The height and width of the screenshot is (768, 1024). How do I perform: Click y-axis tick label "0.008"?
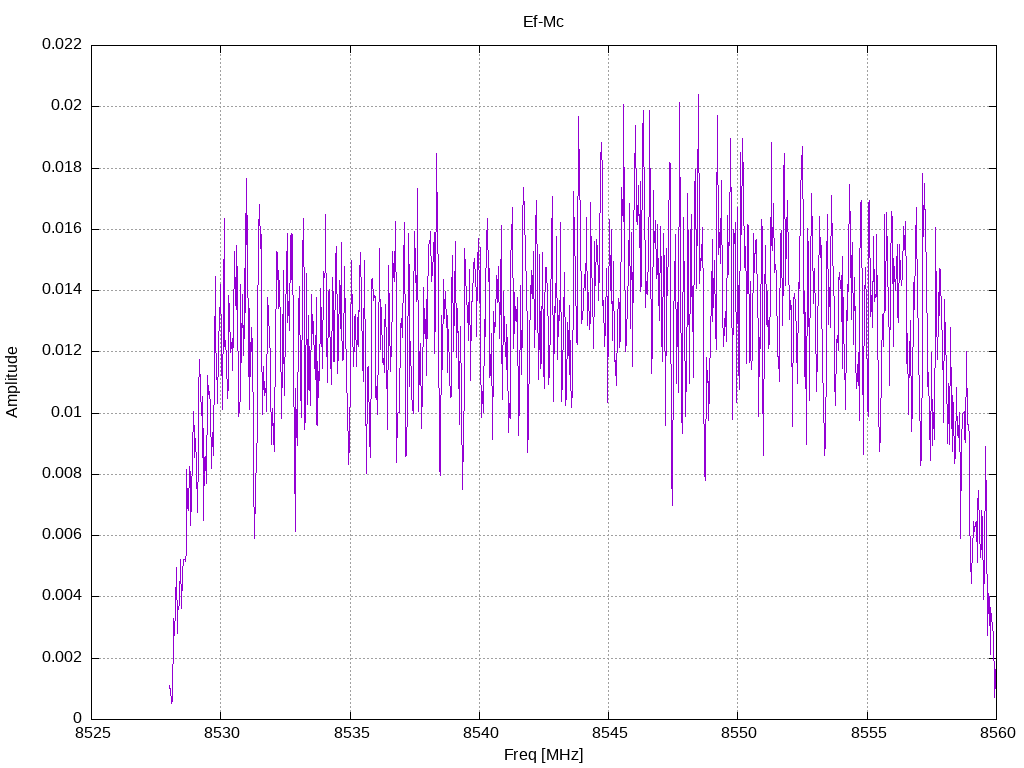(x=62, y=473)
